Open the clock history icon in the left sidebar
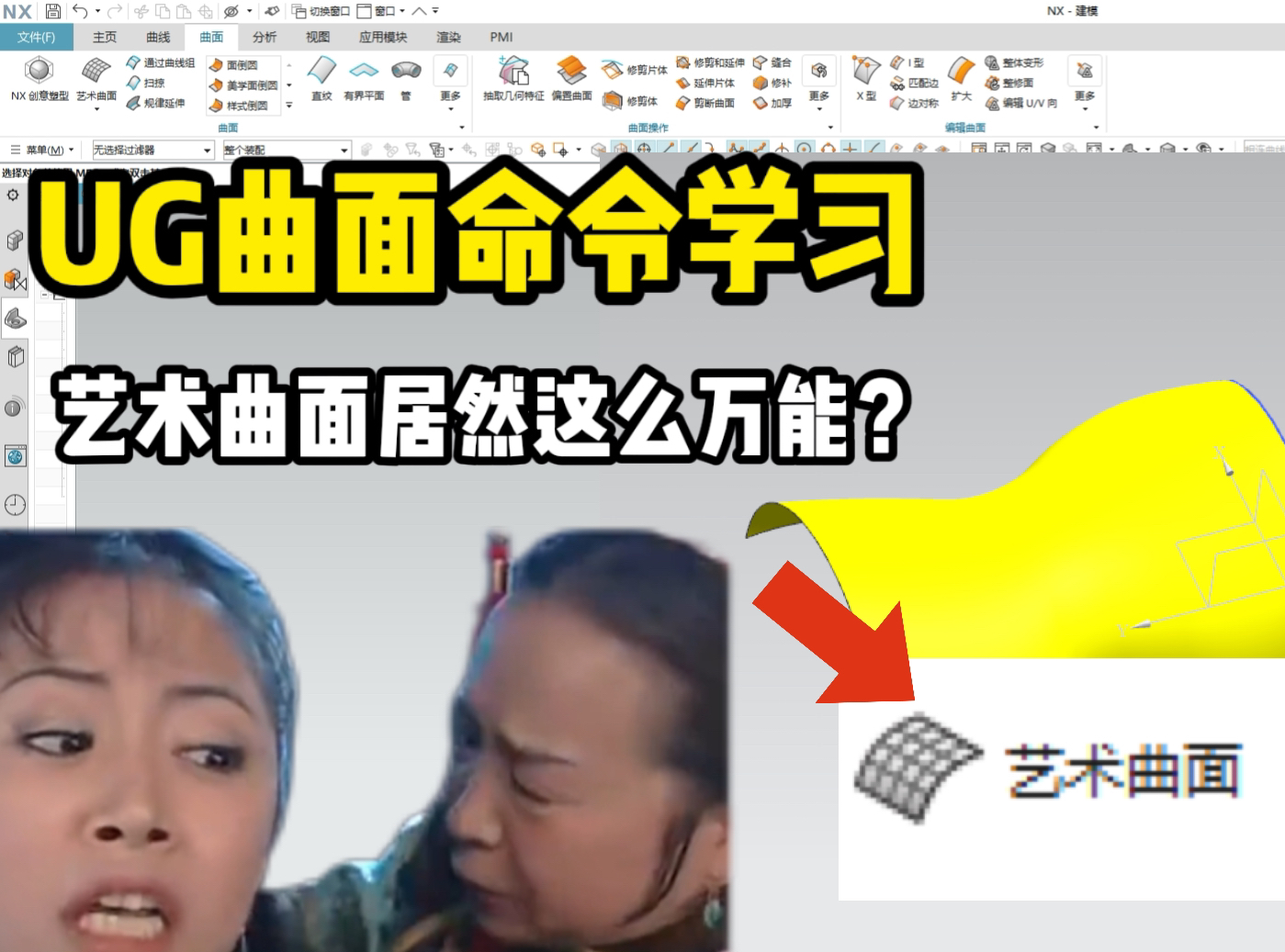 click(x=15, y=504)
